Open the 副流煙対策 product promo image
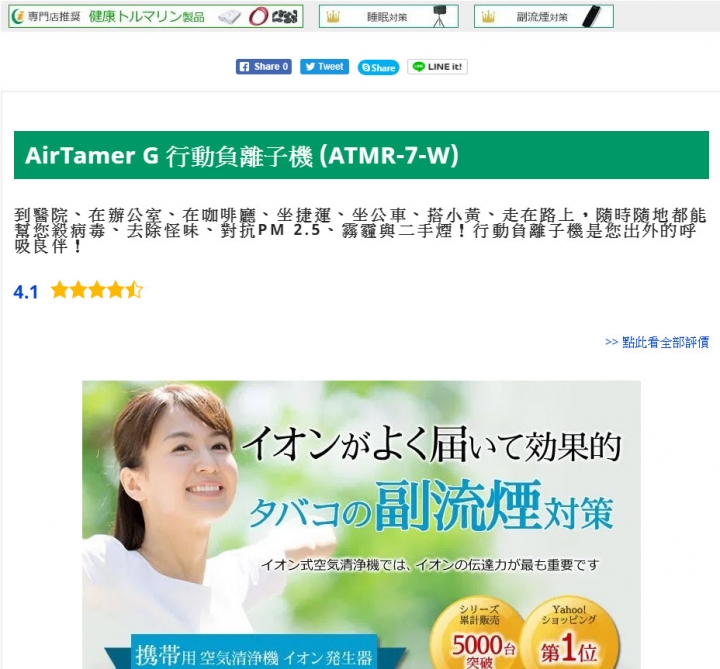Image resolution: width=720 pixels, height=669 pixels. click(361, 525)
